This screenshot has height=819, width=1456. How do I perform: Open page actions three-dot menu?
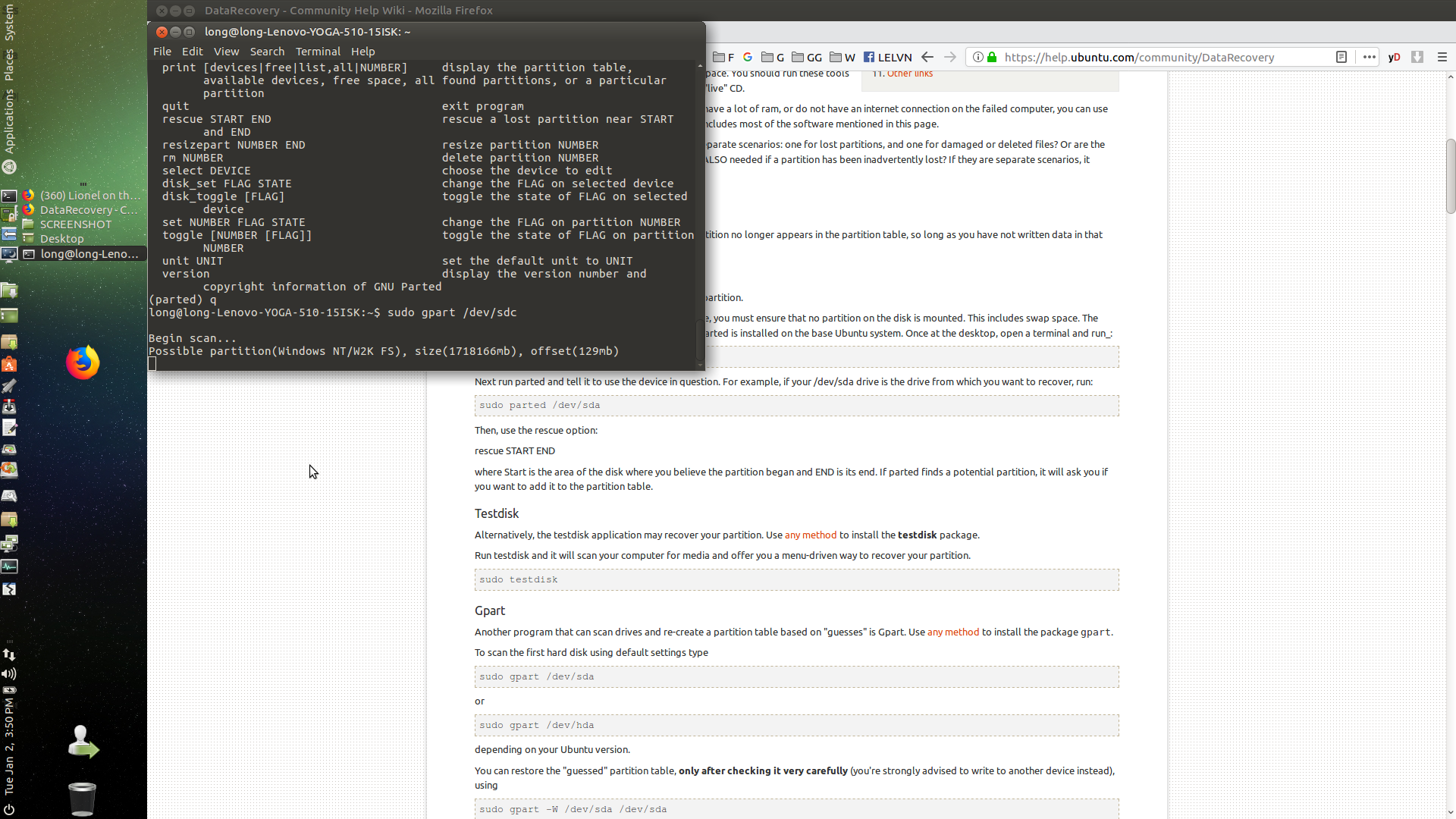[x=1369, y=57]
